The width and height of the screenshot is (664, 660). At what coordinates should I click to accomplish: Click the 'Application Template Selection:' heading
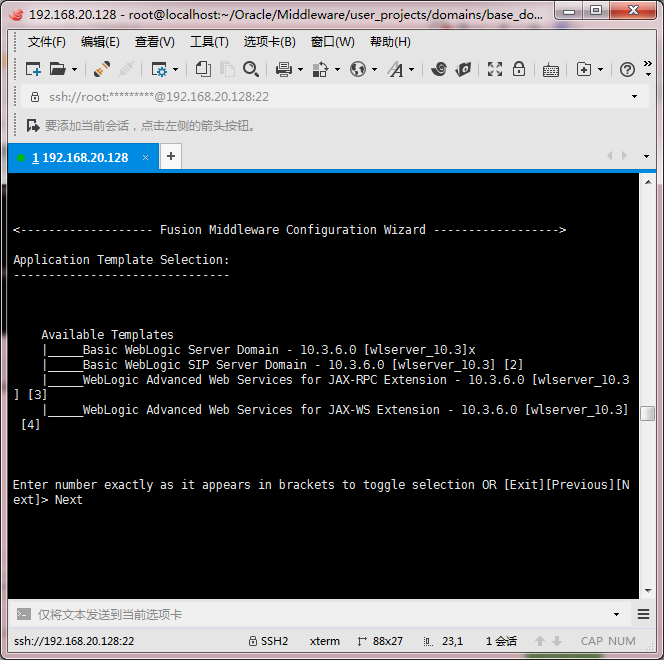click(121, 260)
